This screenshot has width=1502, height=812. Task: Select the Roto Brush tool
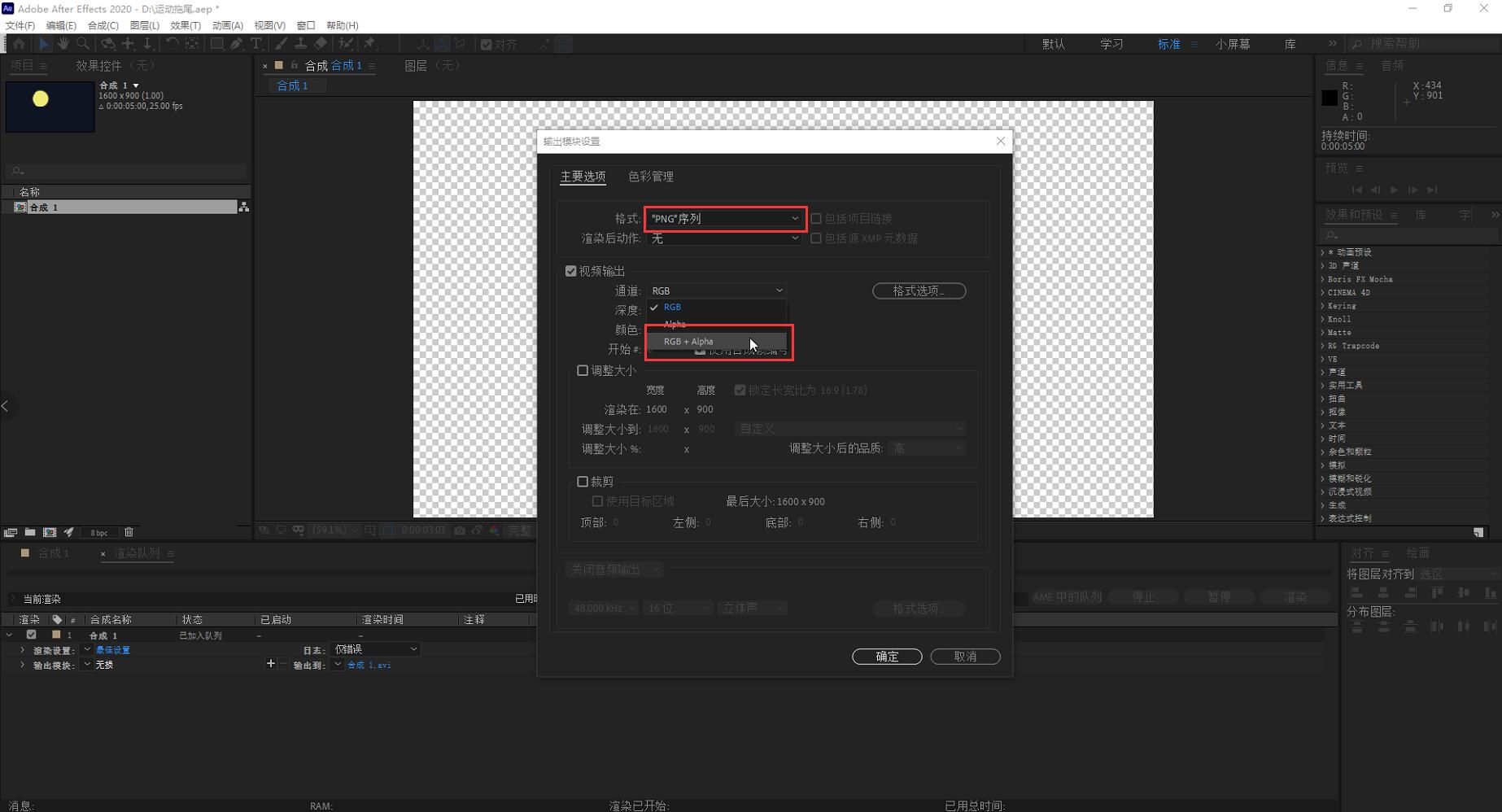click(346, 44)
